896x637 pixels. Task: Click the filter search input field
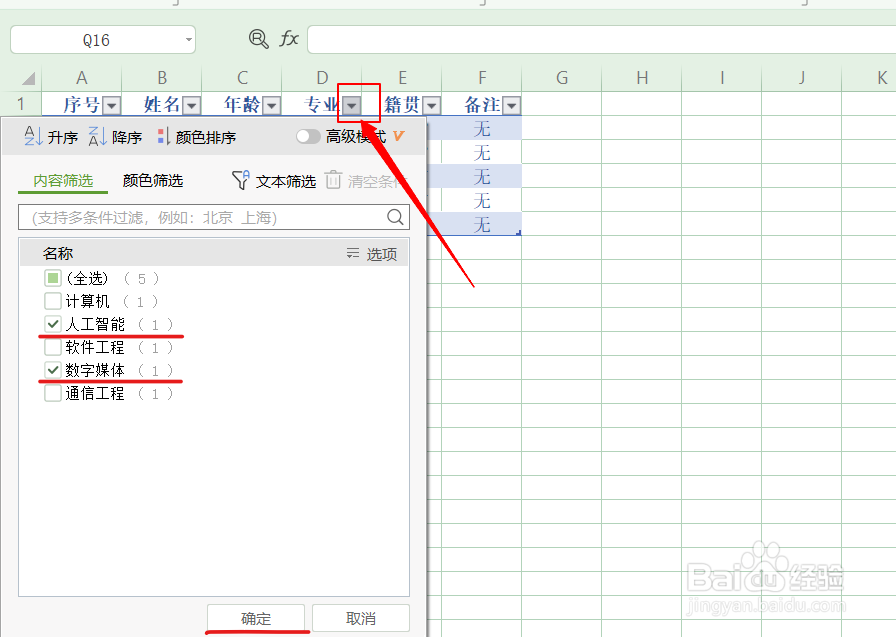pos(214,217)
